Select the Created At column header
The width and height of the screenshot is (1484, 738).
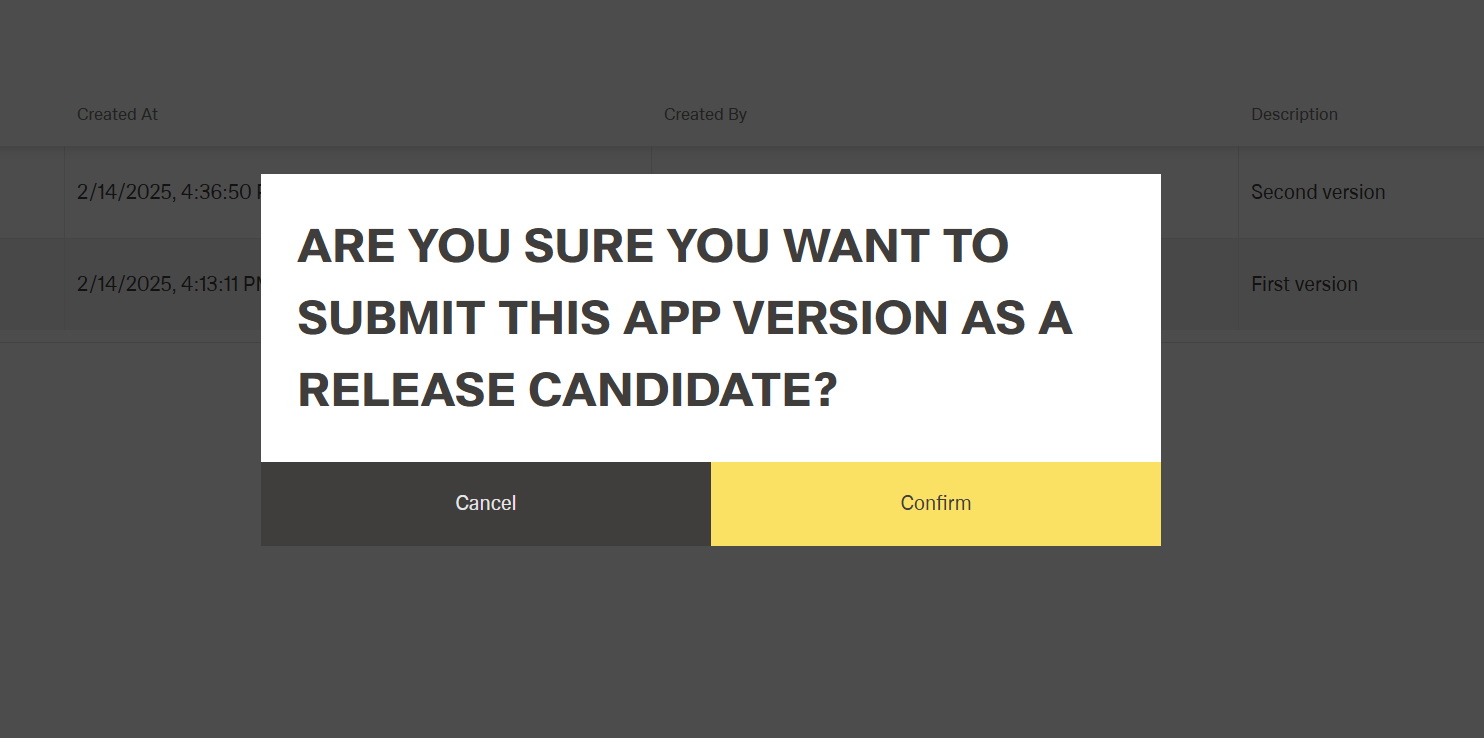(x=117, y=114)
